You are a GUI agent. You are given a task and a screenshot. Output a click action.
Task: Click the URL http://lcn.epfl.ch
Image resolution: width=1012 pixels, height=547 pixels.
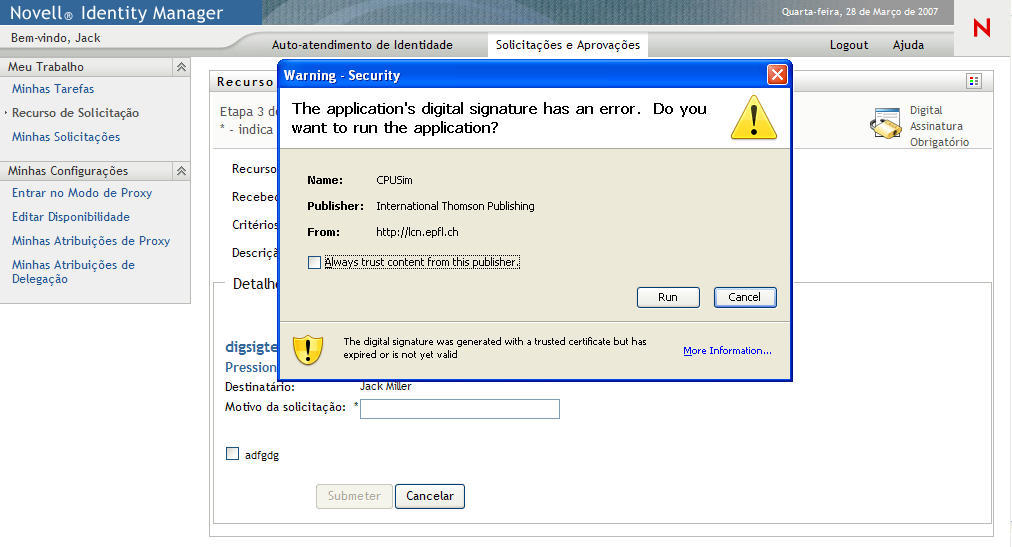click(417, 232)
